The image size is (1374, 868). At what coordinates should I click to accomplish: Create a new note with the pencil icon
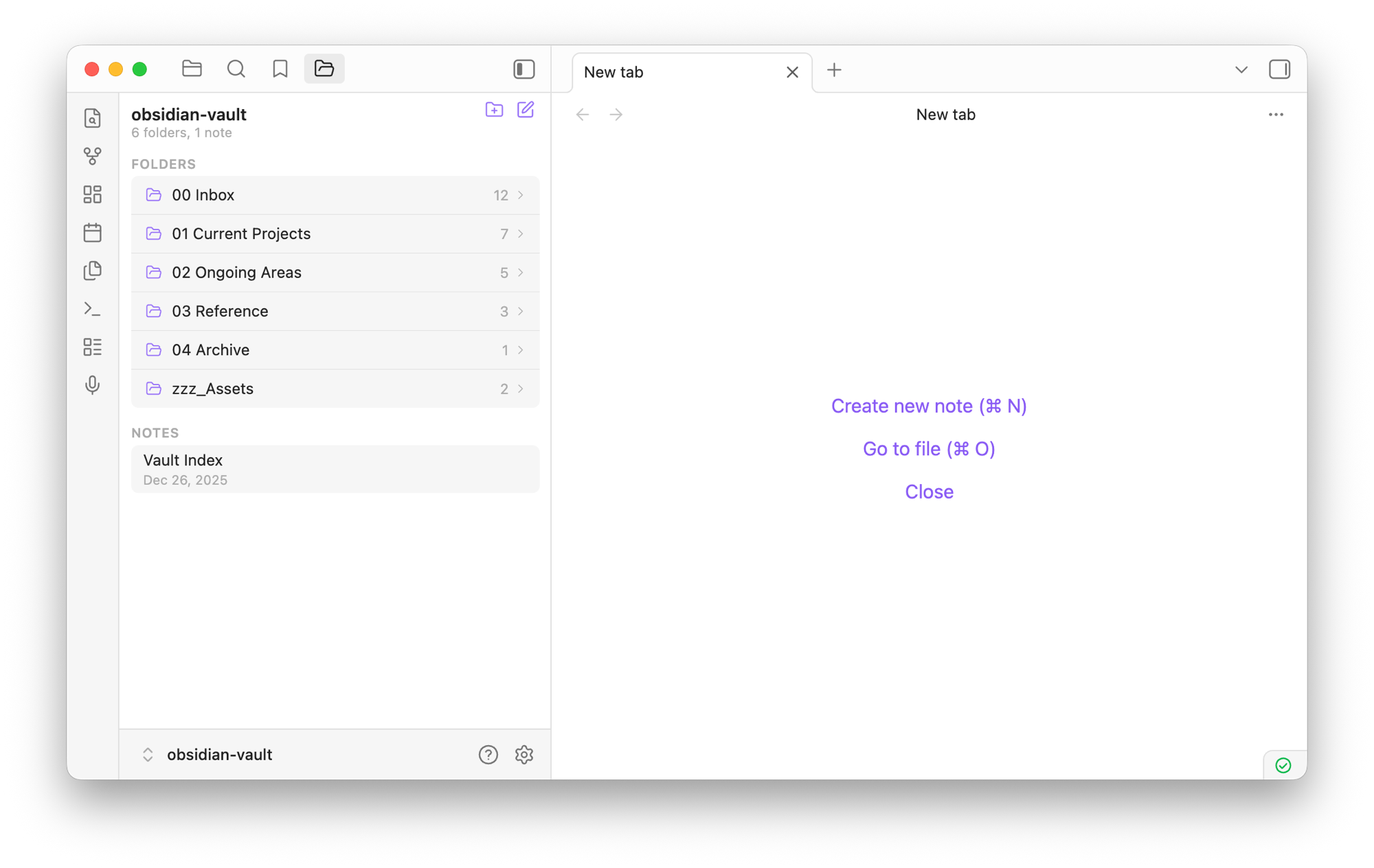526,110
